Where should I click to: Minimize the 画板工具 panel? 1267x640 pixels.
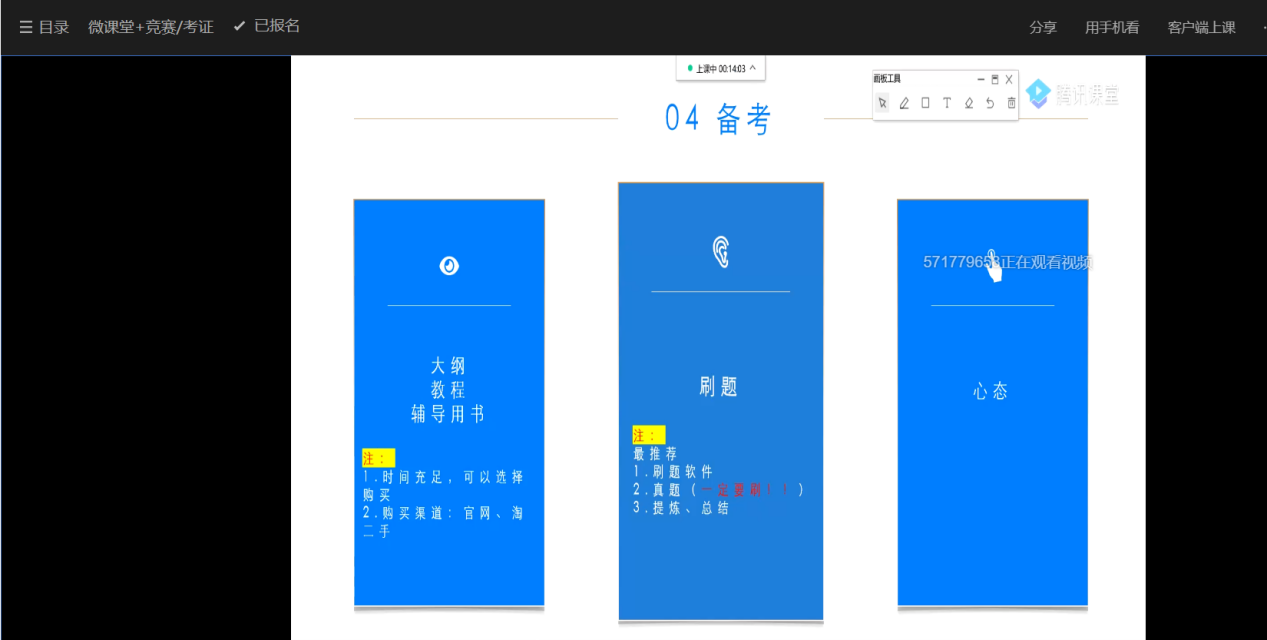click(x=980, y=79)
